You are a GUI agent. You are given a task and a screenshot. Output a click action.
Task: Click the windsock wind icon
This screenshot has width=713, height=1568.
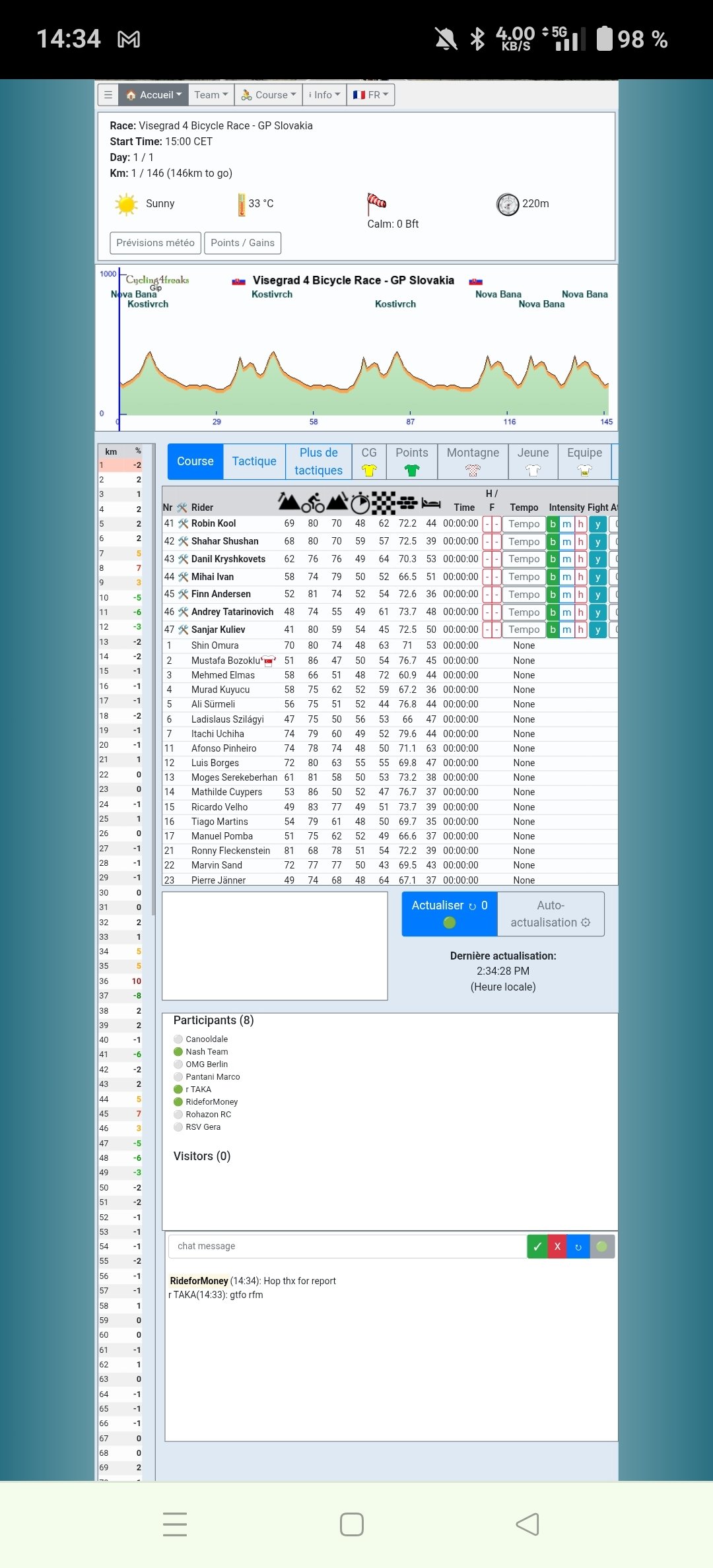(376, 203)
